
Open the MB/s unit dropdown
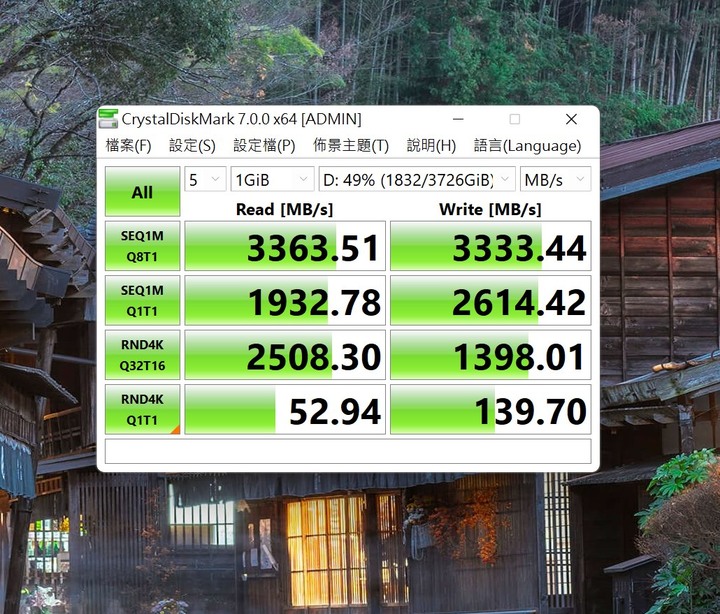click(x=555, y=179)
